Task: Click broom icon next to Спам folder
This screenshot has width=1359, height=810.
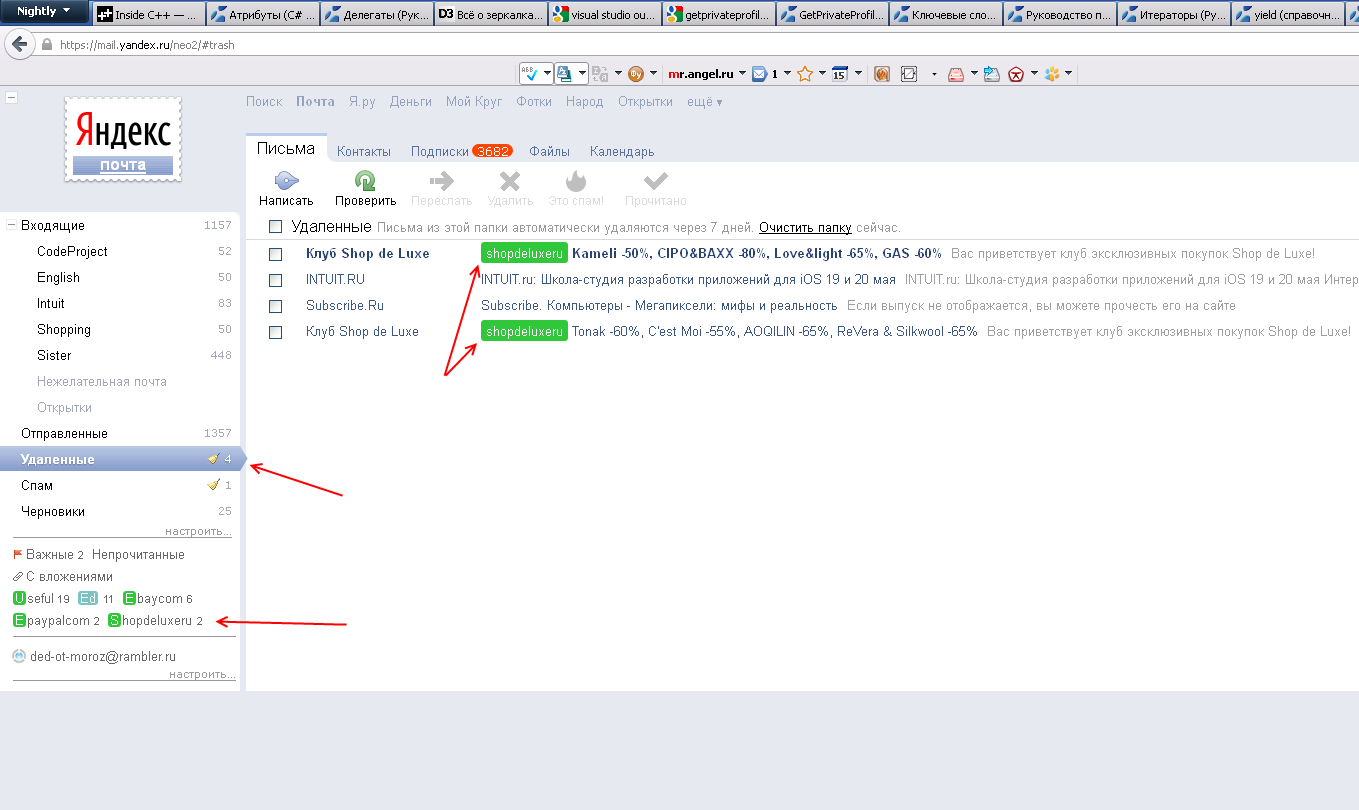Action: click(x=213, y=485)
